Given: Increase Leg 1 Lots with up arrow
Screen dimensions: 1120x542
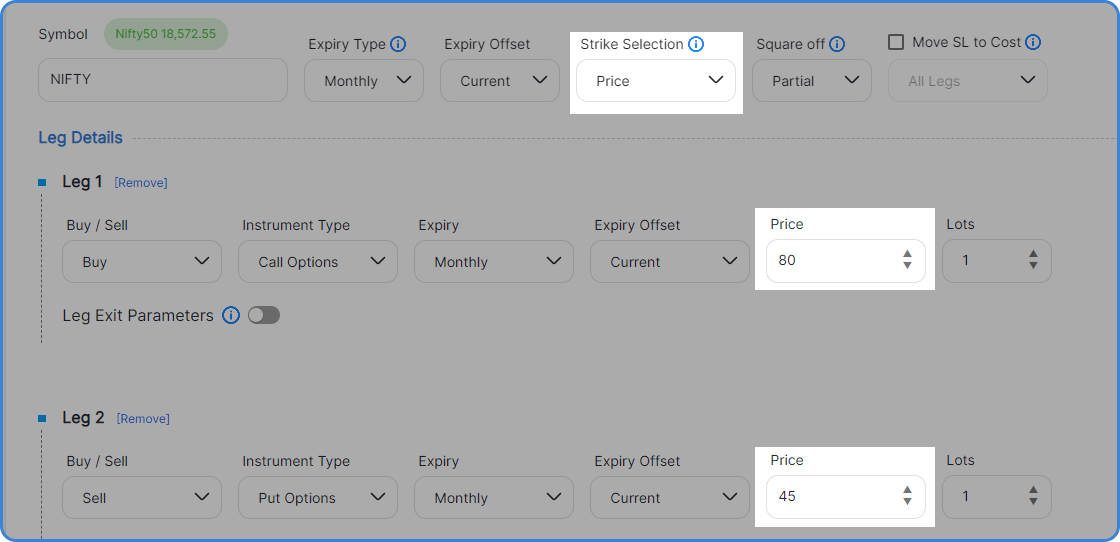Looking at the screenshot, I should tap(1033, 254).
